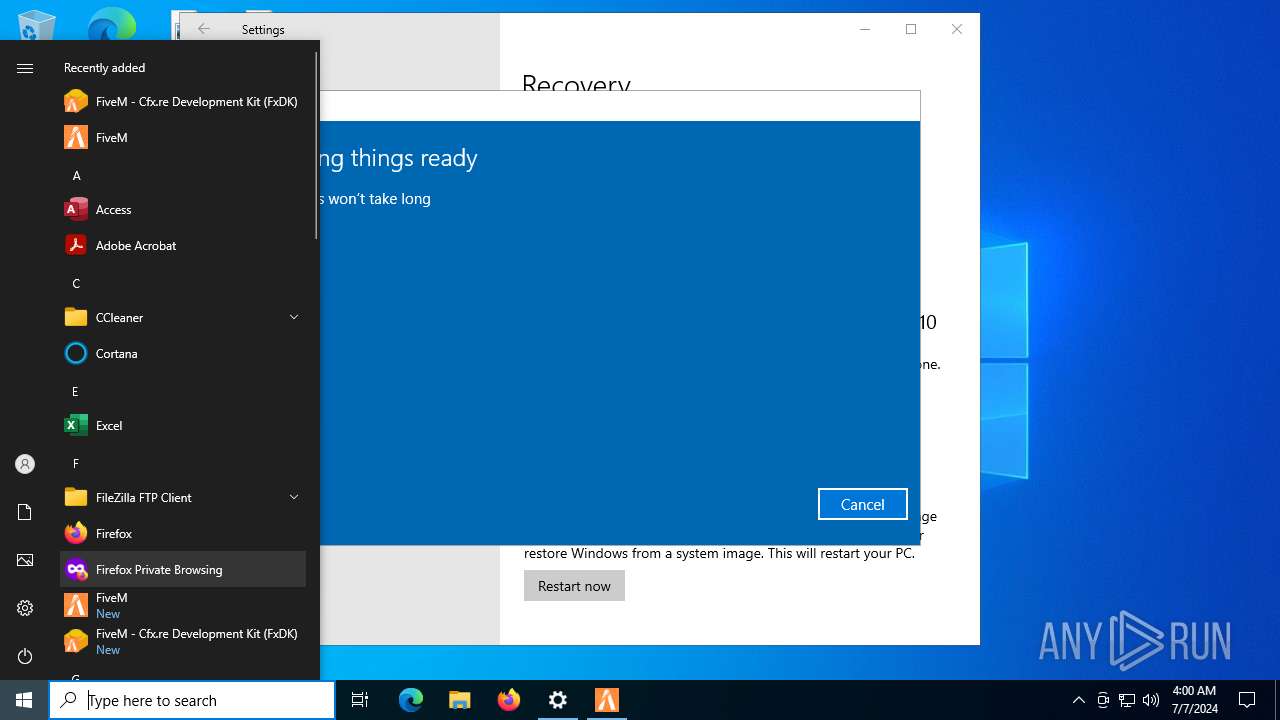Go back in the Settings window
This screenshot has width=1280, height=720.
pyautogui.click(x=204, y=29)
